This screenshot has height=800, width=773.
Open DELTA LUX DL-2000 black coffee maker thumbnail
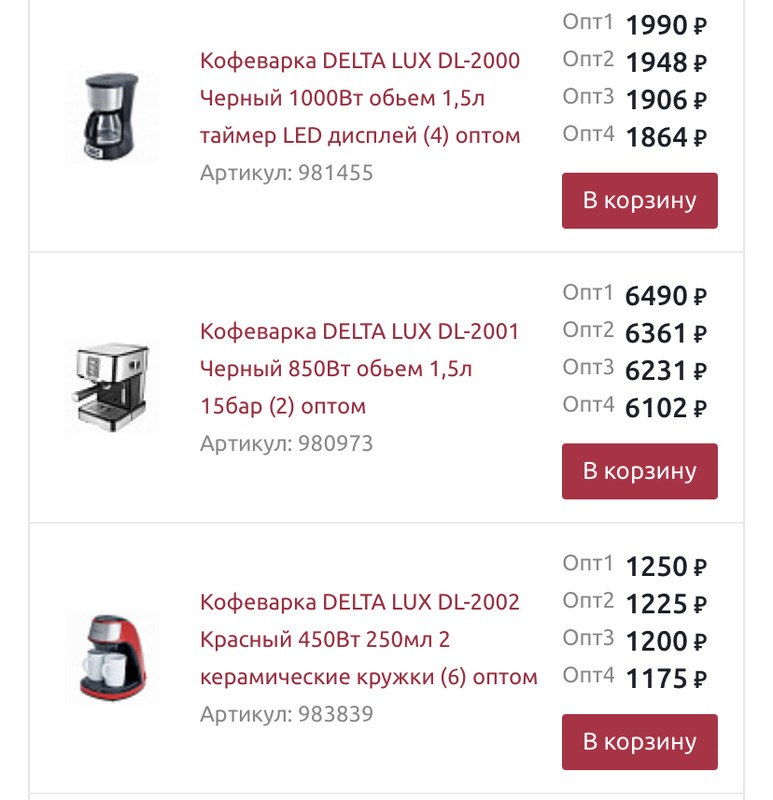click(x=112, y=116)
